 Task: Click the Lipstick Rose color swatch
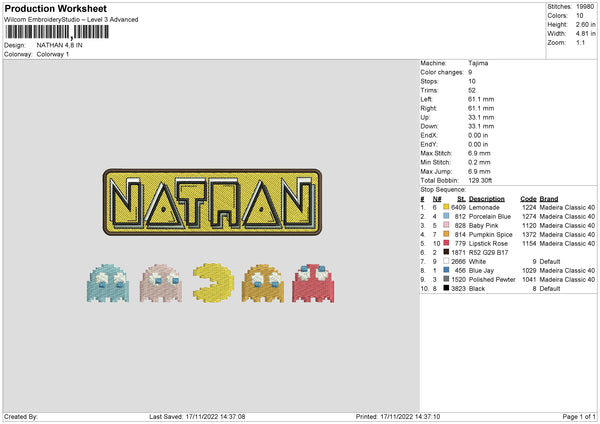[x=446, y=243]
